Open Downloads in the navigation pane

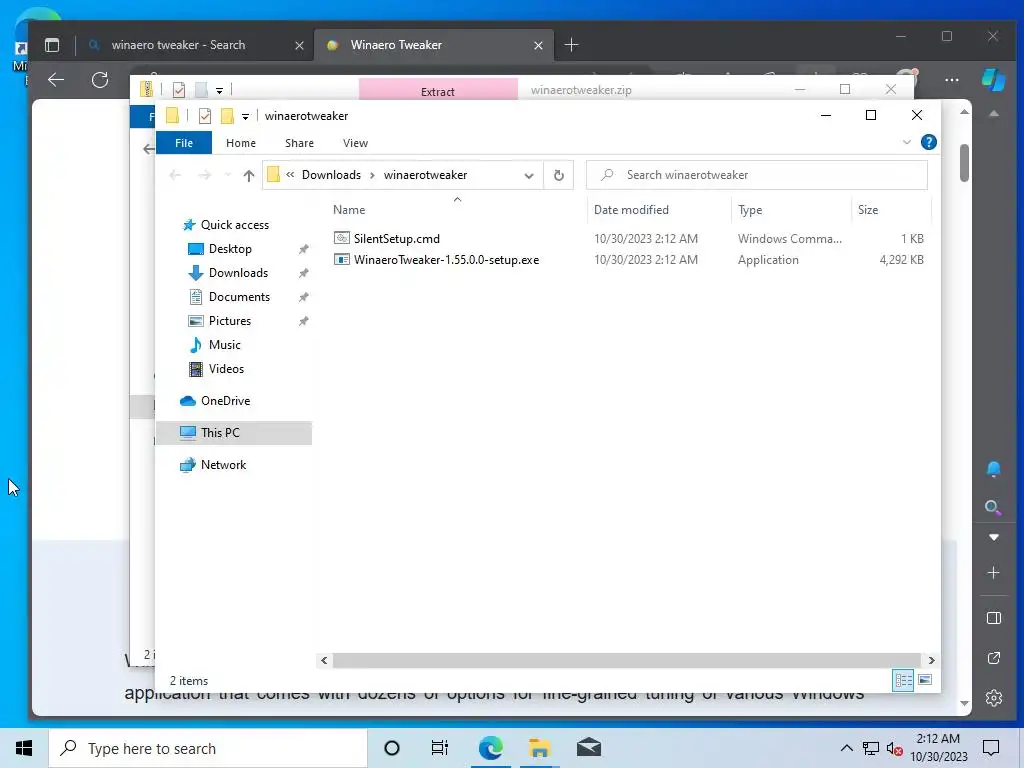238,273
